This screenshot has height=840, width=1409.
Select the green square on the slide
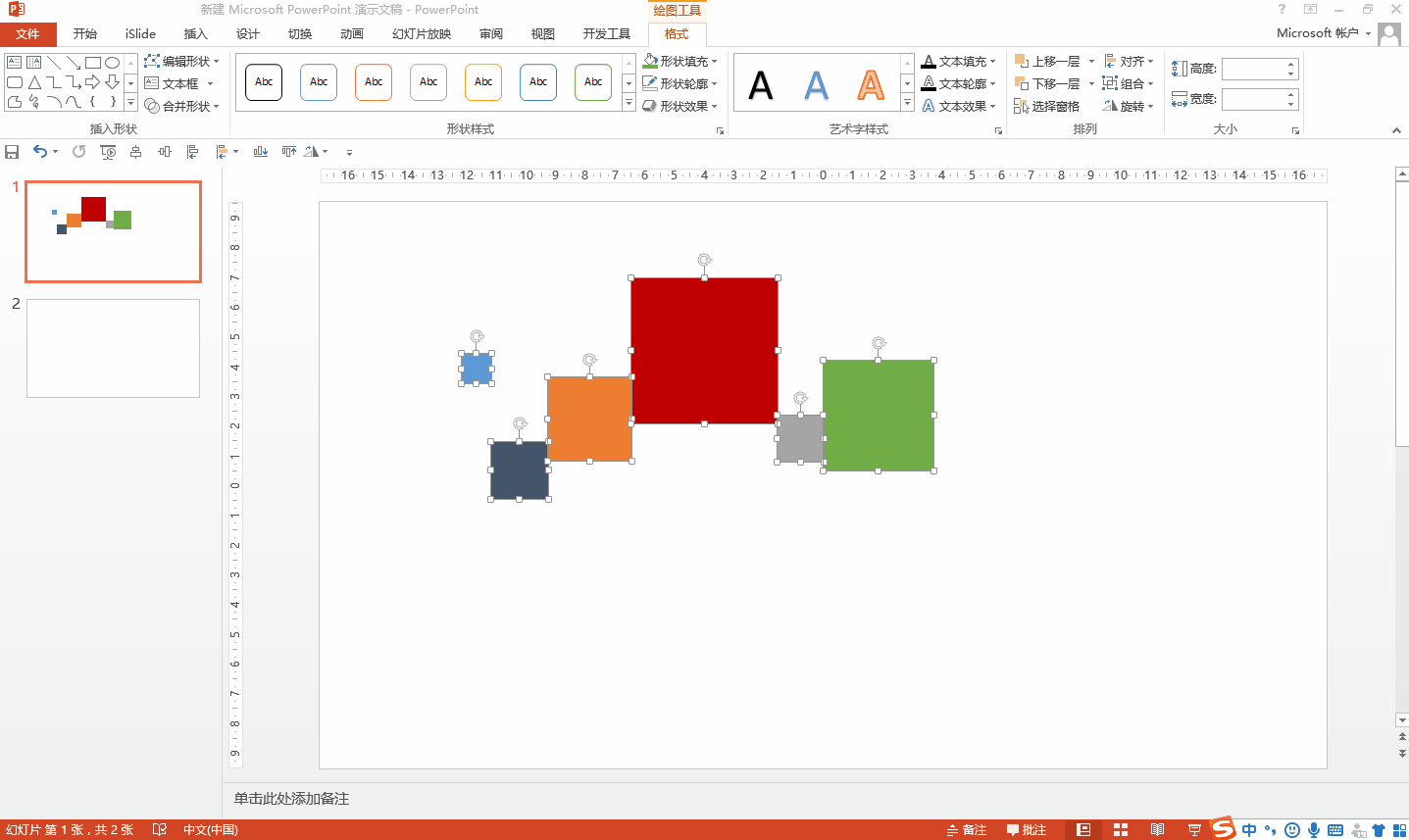pos(879,415)
